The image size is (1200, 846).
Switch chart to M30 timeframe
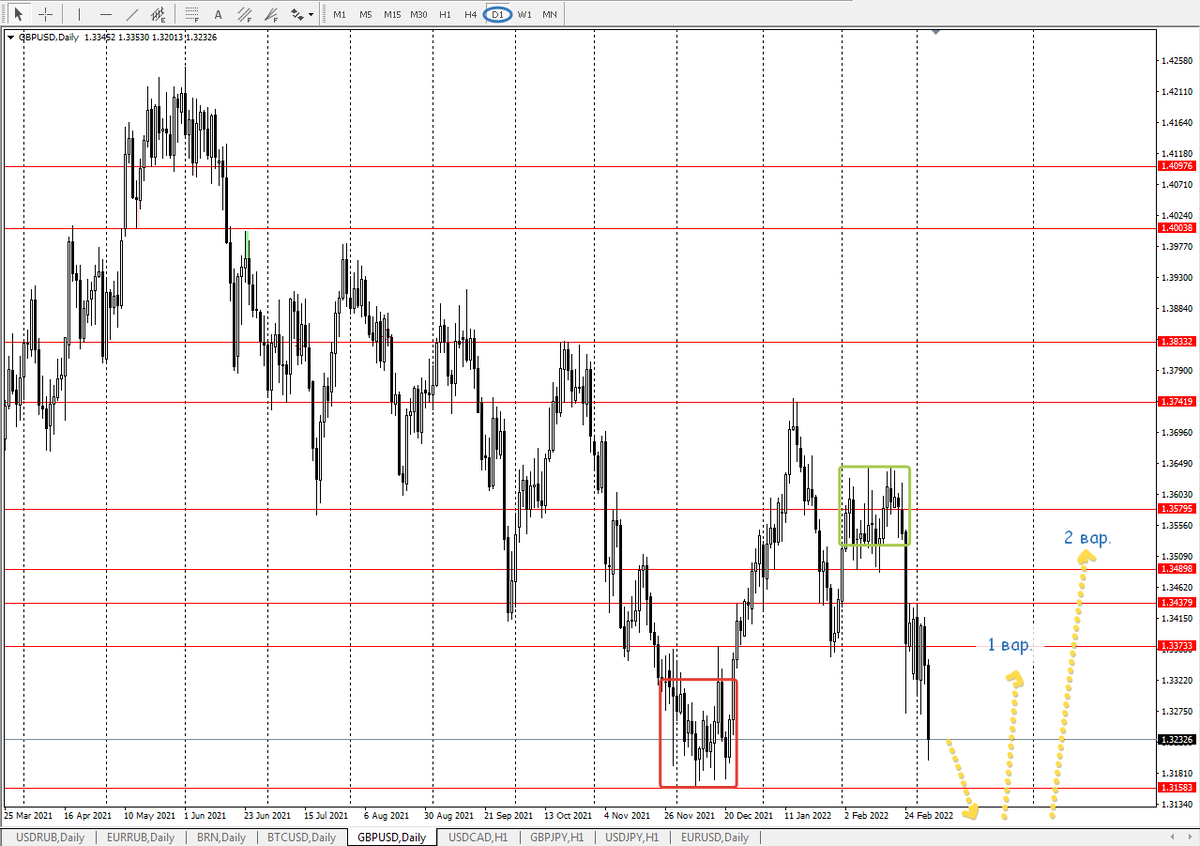tap(419, 14)
